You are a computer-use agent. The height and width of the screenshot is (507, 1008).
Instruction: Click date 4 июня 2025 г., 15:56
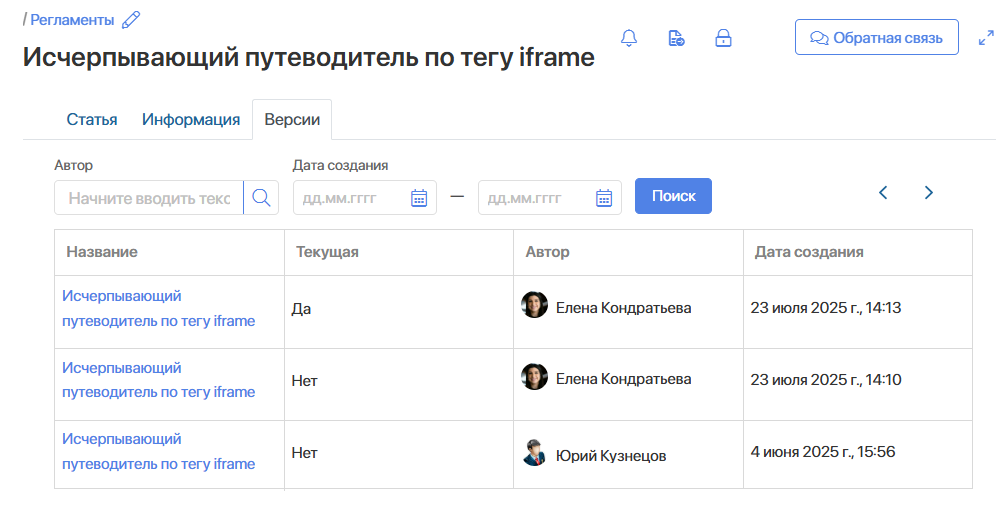(822, 452)
